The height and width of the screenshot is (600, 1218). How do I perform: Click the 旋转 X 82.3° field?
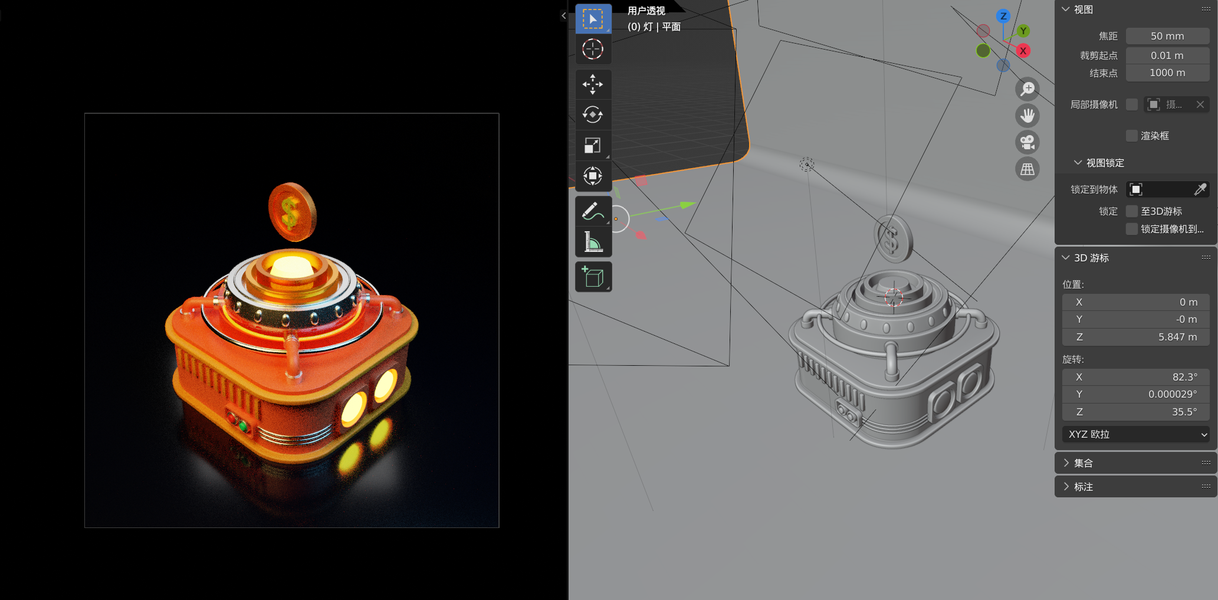click(x=1136, y=377)
